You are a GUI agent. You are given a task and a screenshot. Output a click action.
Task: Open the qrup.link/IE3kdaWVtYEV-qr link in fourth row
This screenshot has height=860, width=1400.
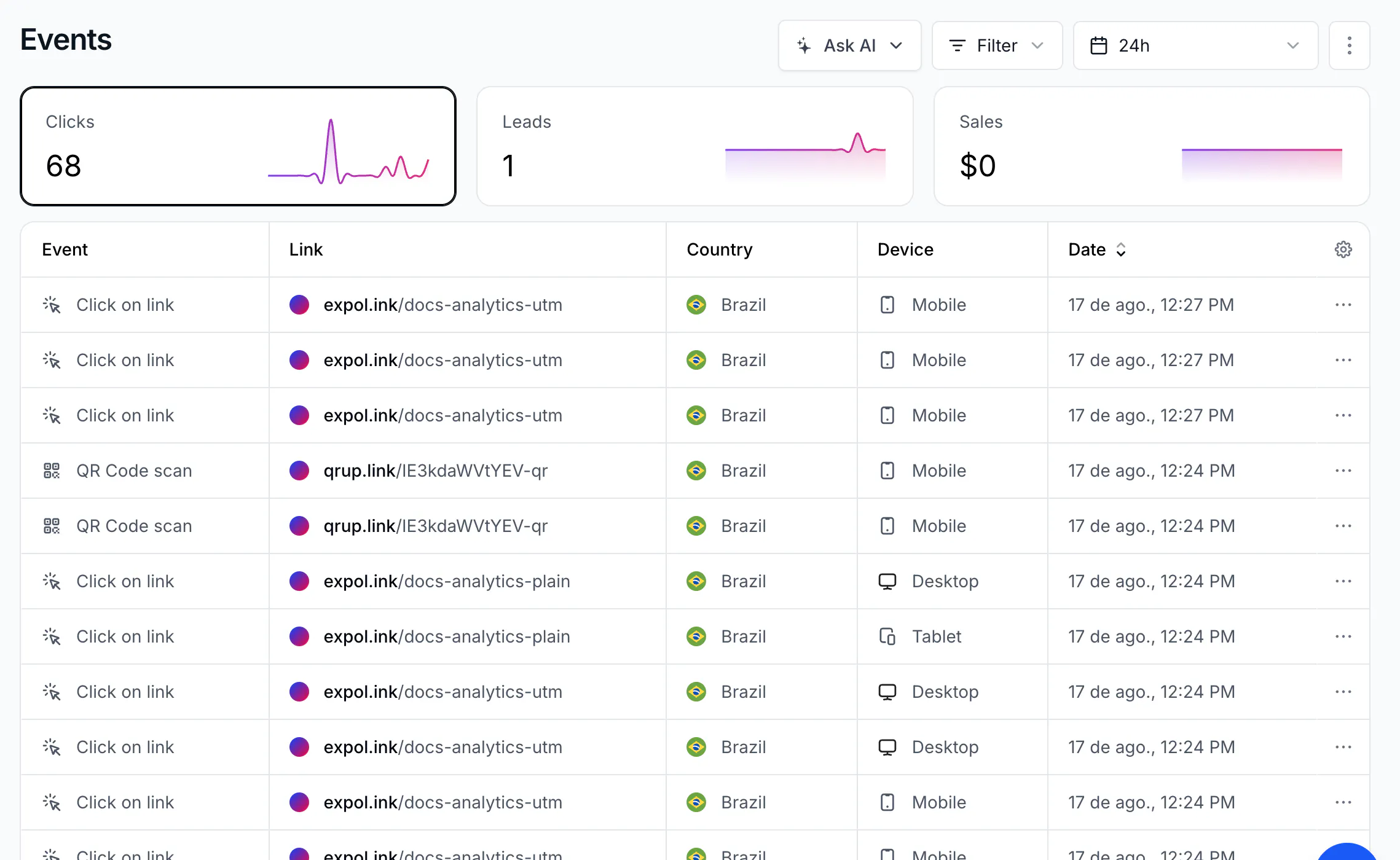pyautogui.click(x=435, y=471)
